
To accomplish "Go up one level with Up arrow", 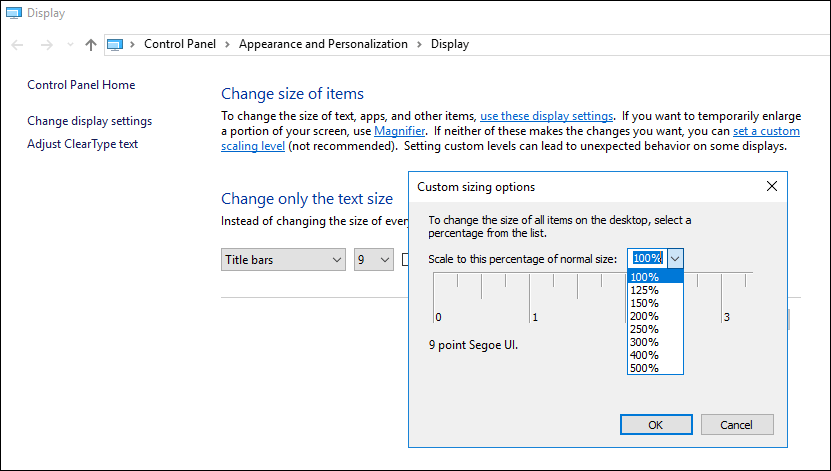I will 91,44.
